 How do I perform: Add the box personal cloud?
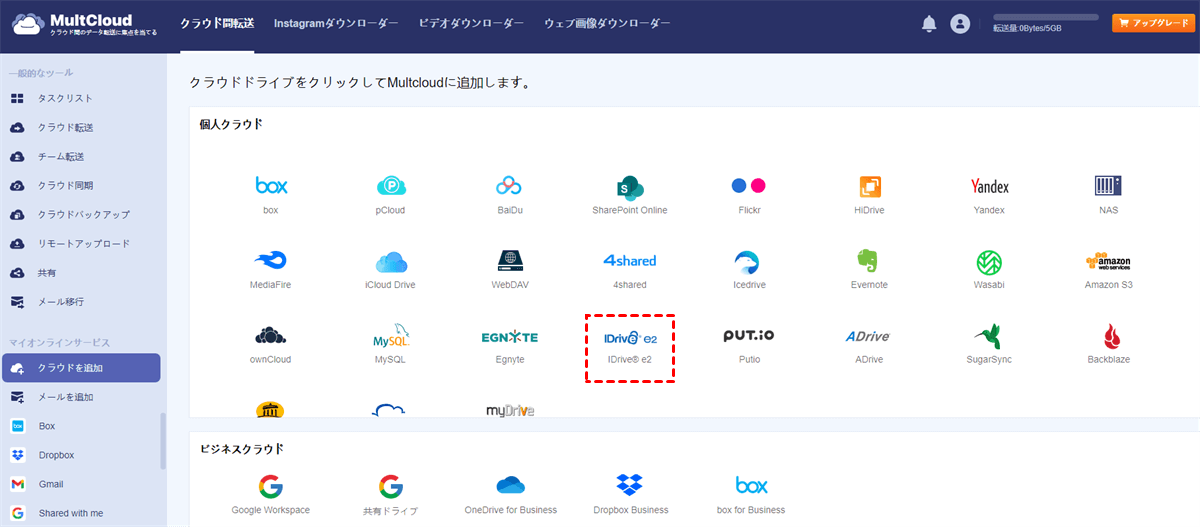[271, 186]
